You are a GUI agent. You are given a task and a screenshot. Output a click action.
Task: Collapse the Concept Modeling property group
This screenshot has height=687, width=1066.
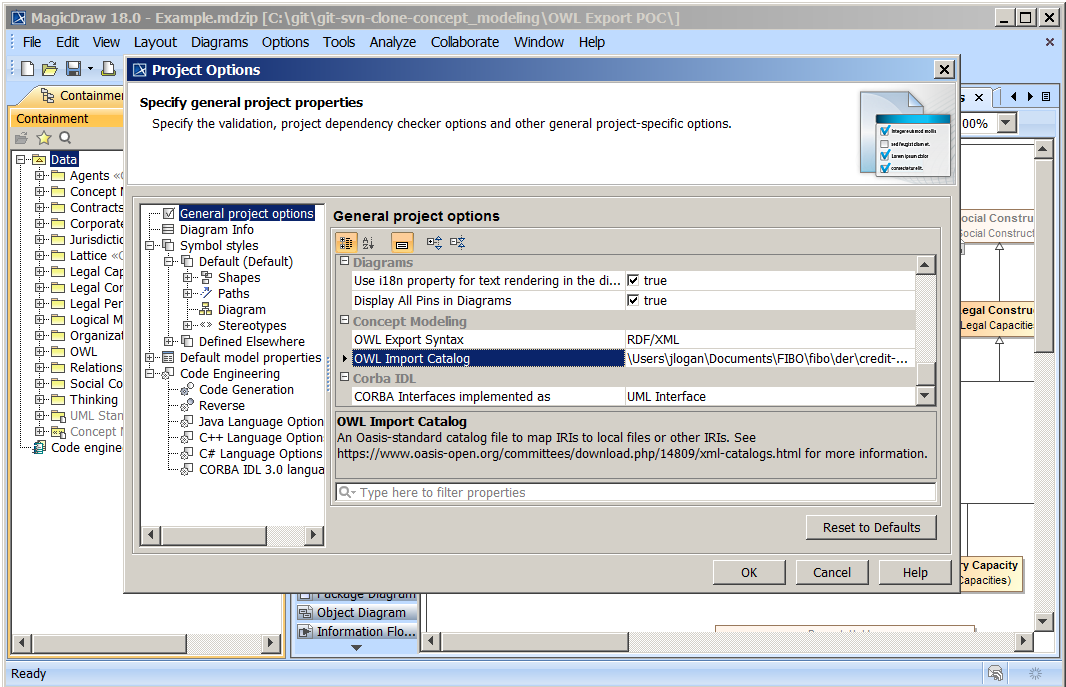[344, 320]
